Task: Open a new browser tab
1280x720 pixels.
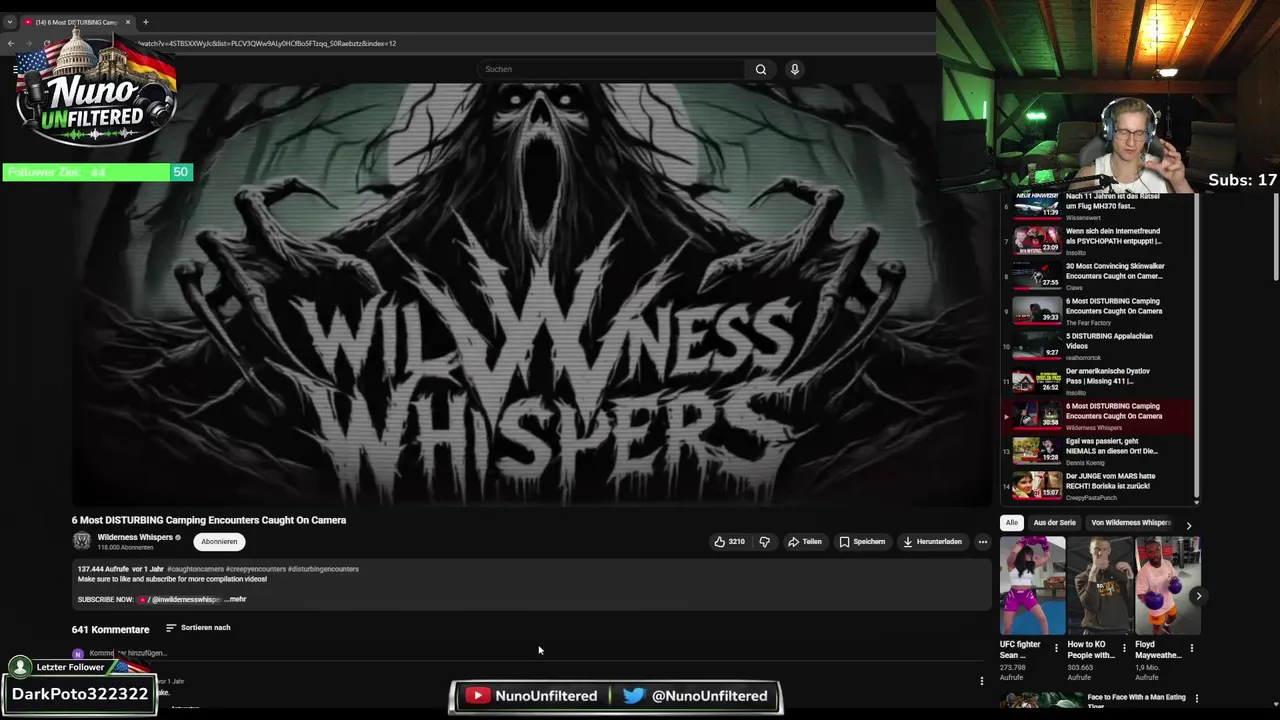Action: (145, 22)
